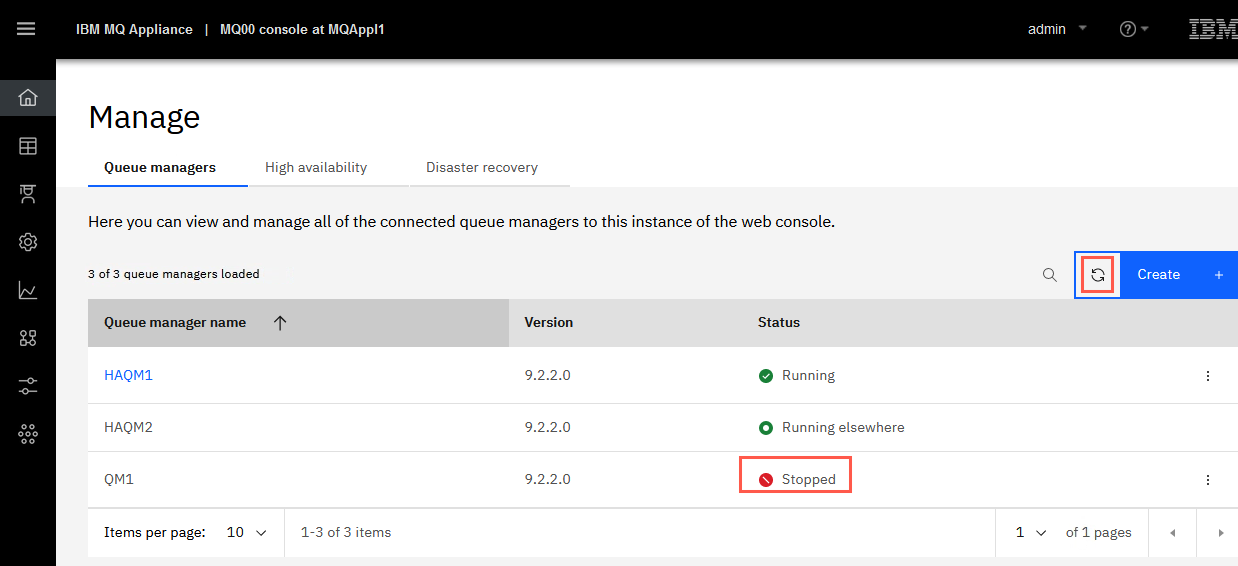1238x566 pixels.
Task: Open the admin user dropdown
Action: pyautogui.click(x=1057, y=29)
